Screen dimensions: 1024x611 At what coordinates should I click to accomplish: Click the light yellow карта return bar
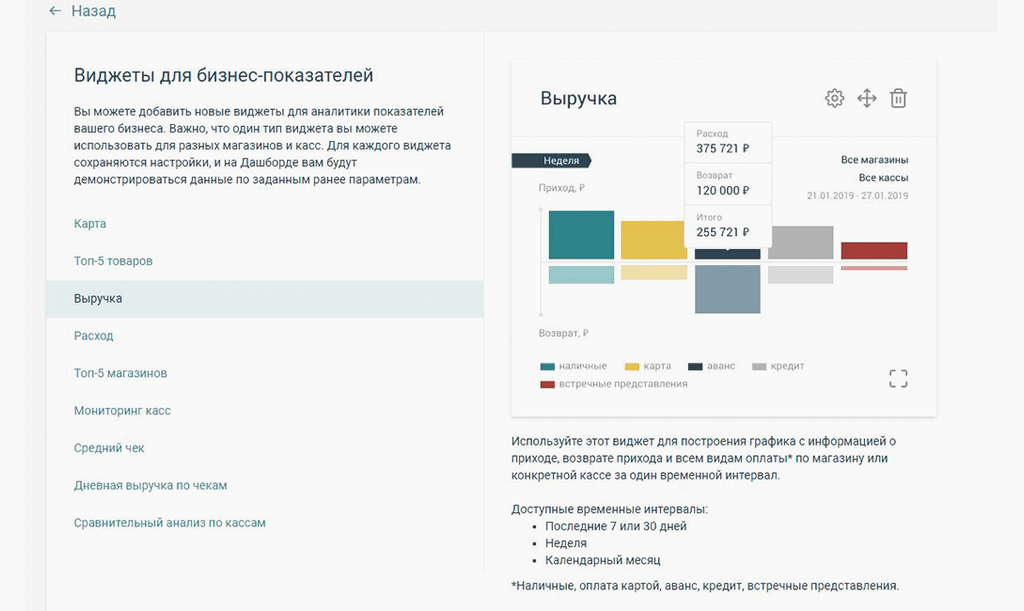point(654,272)
